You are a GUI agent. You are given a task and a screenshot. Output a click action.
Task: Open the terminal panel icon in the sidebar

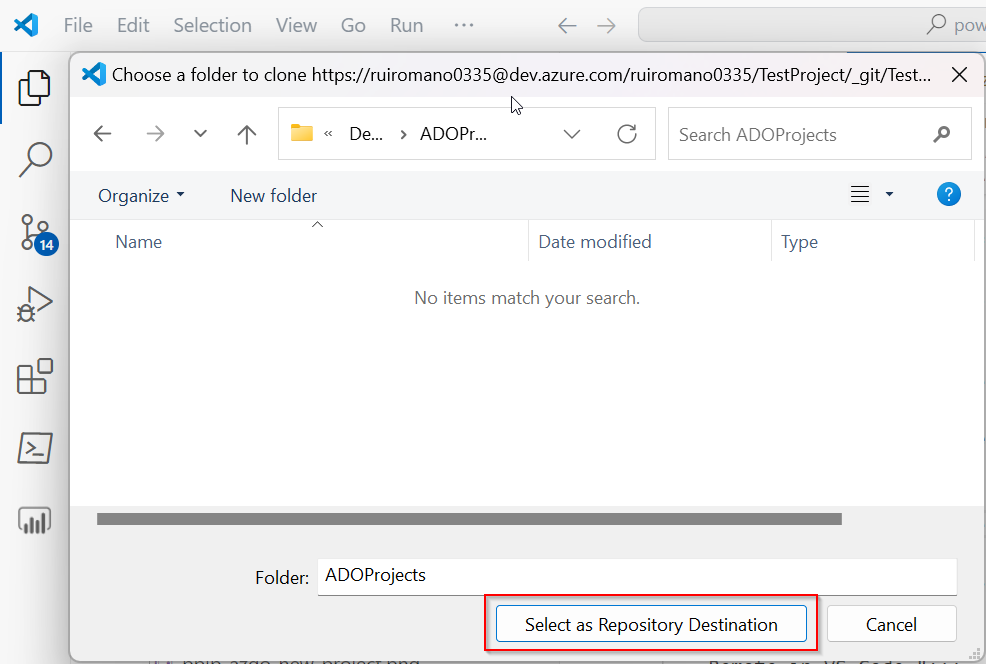34,448
